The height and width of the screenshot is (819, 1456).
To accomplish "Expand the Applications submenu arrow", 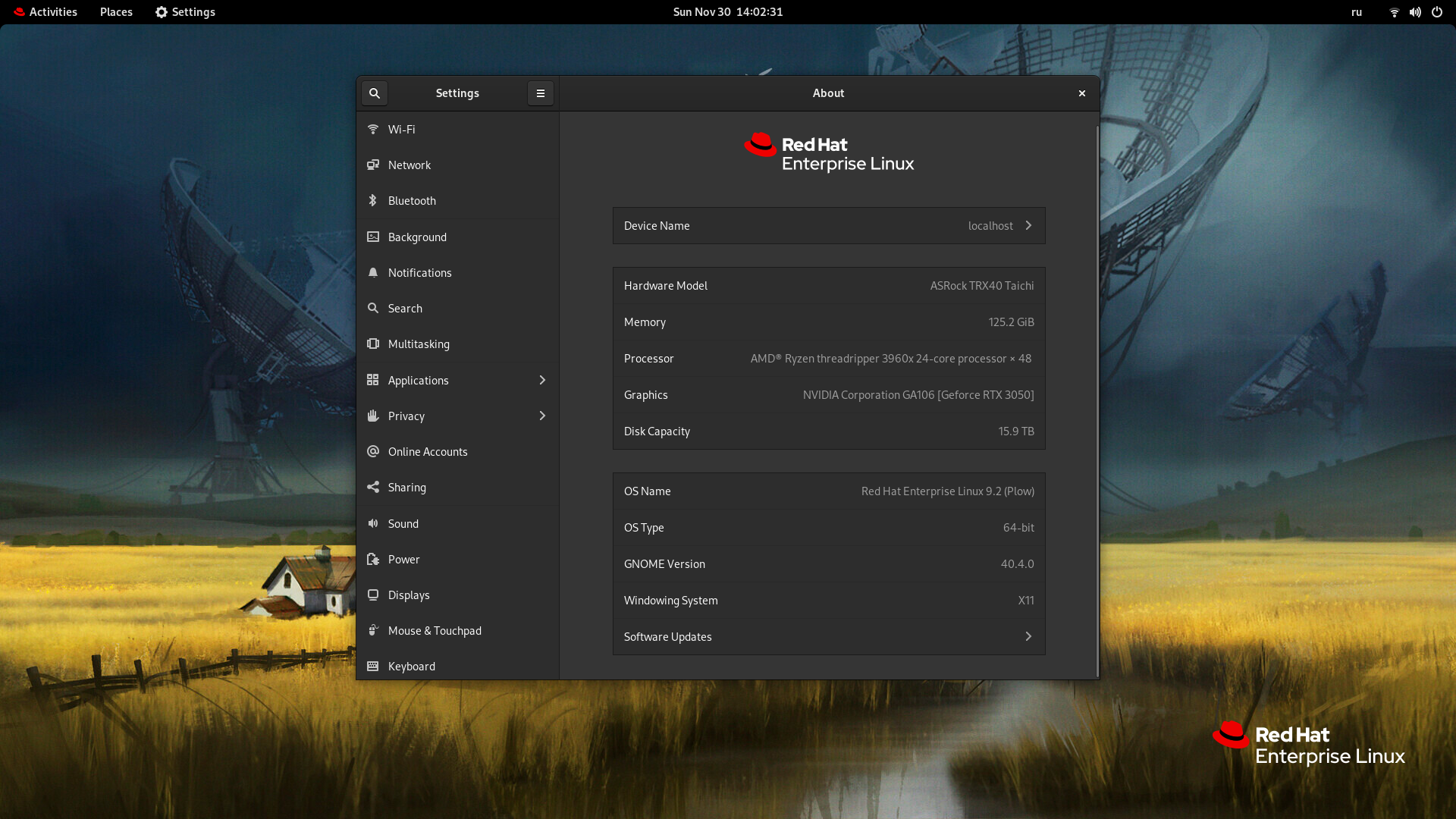I will (542, 380).
